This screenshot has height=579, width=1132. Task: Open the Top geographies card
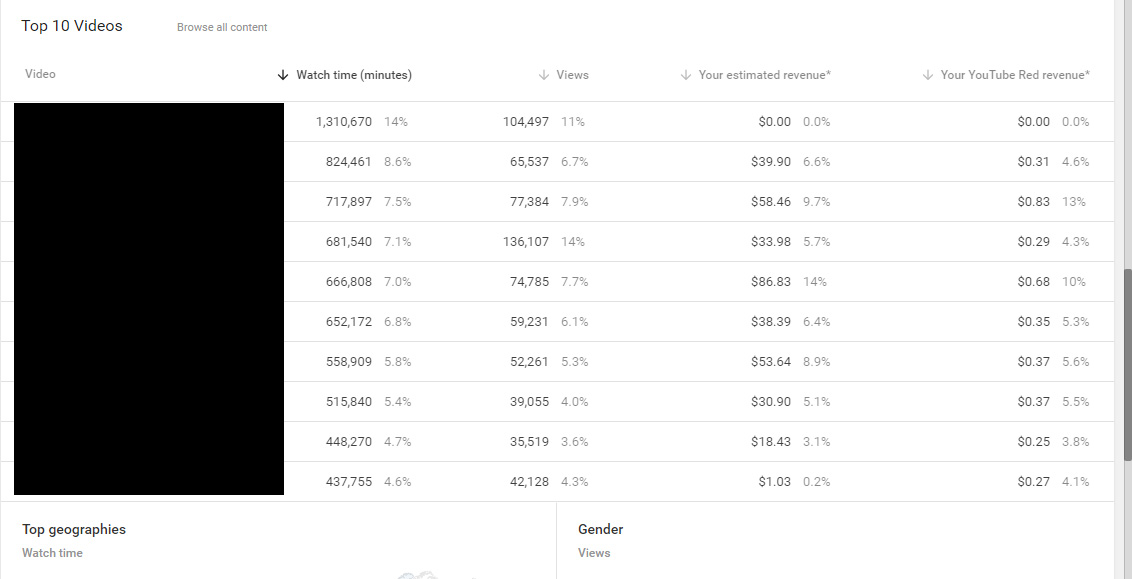click(279, 541)
